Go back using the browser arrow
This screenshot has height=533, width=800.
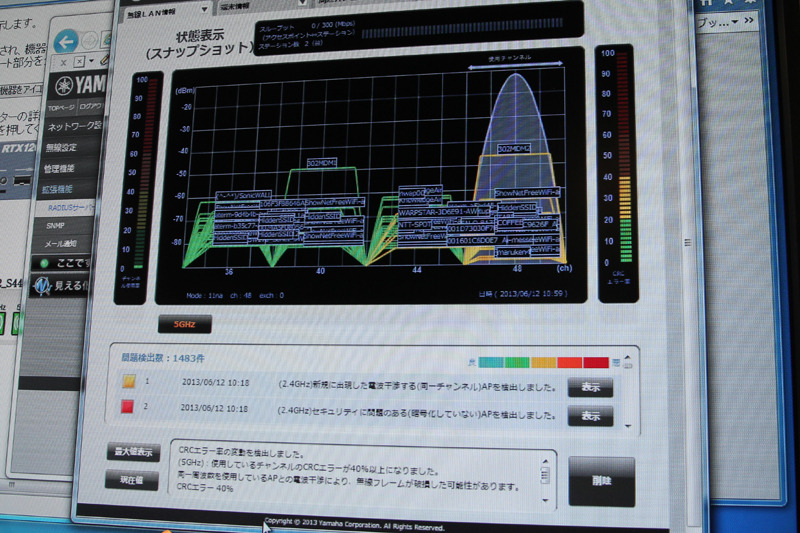pyautogui.click(x=66, y=41)
